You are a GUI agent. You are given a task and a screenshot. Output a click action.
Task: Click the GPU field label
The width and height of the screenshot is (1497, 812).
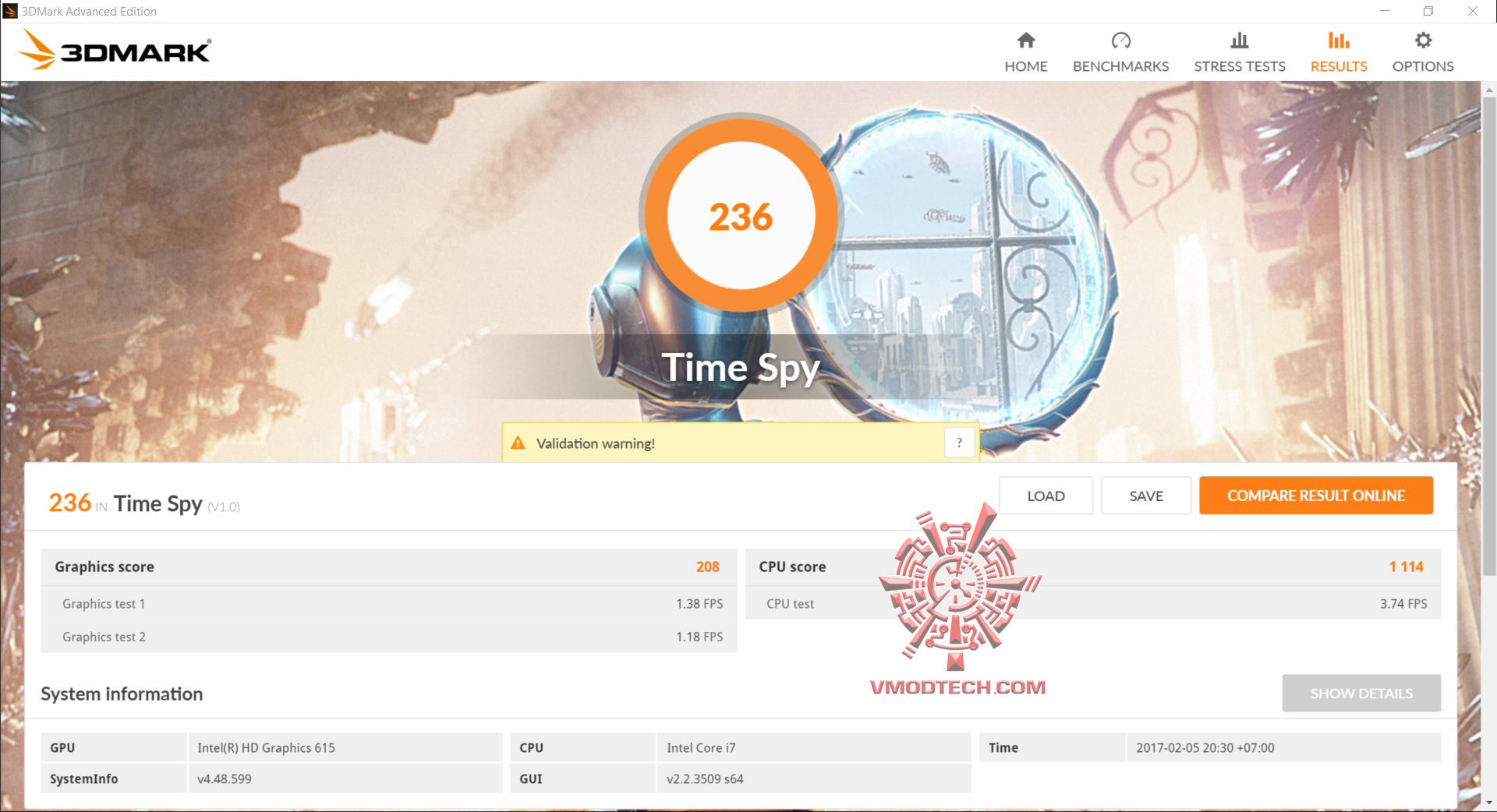(62, 748)
